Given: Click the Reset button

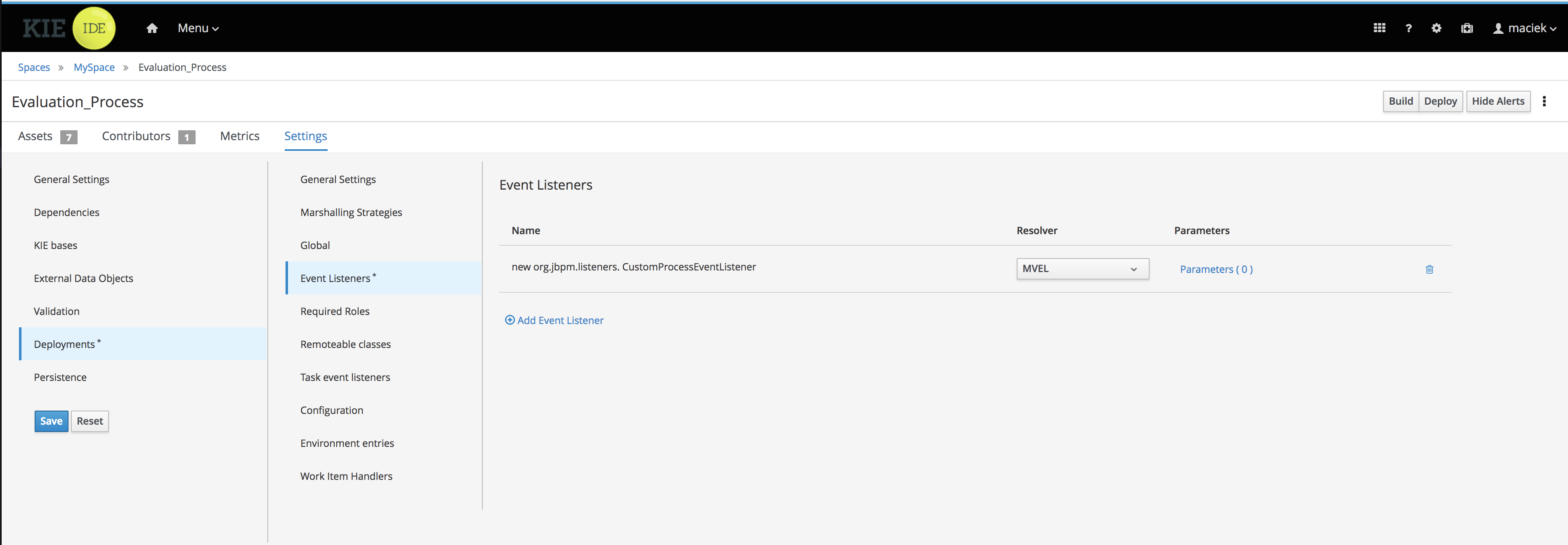Looking at the screenshot, I should [89, 420].
